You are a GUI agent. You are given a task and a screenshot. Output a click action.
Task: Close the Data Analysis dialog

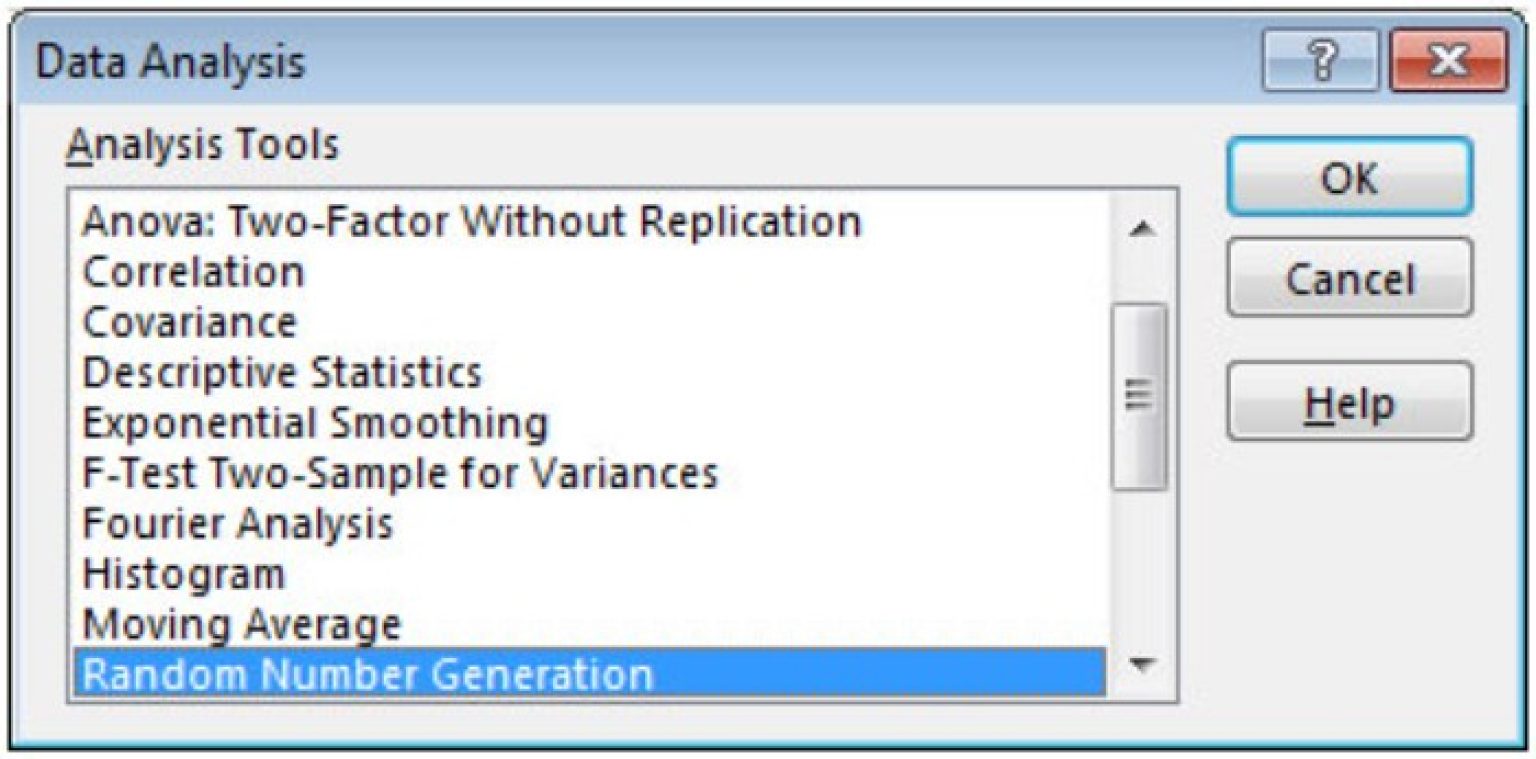click(x=1446, y=64)
